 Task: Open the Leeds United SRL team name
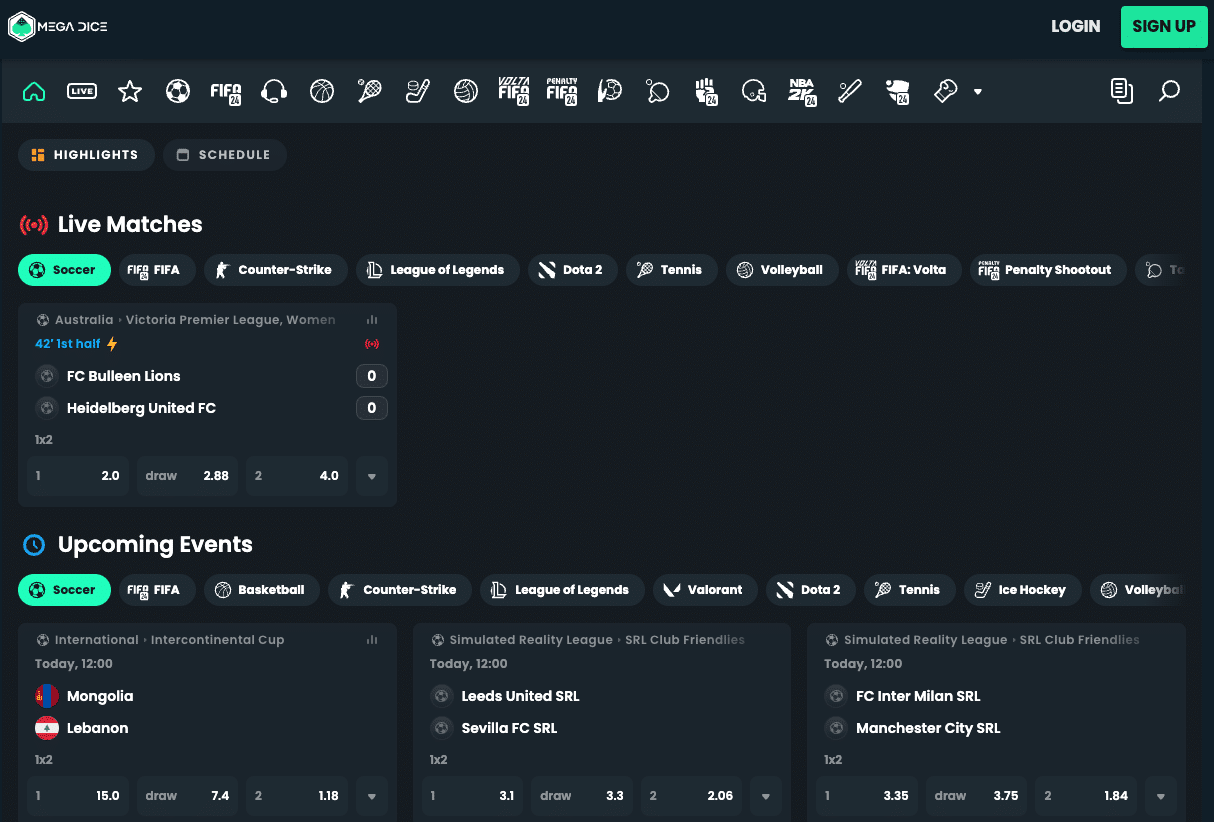coord(520,696)
